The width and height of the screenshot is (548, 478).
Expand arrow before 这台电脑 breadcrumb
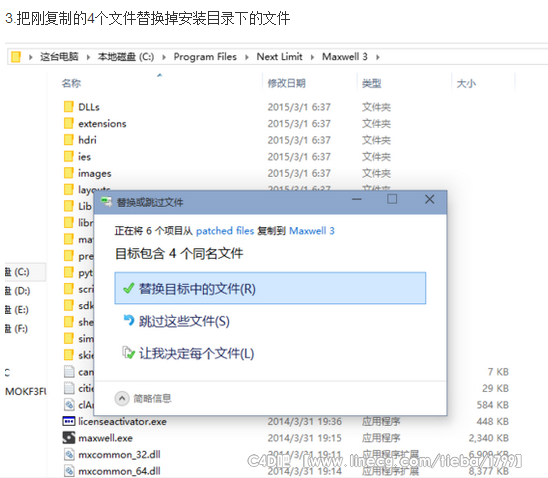point(31,57)
